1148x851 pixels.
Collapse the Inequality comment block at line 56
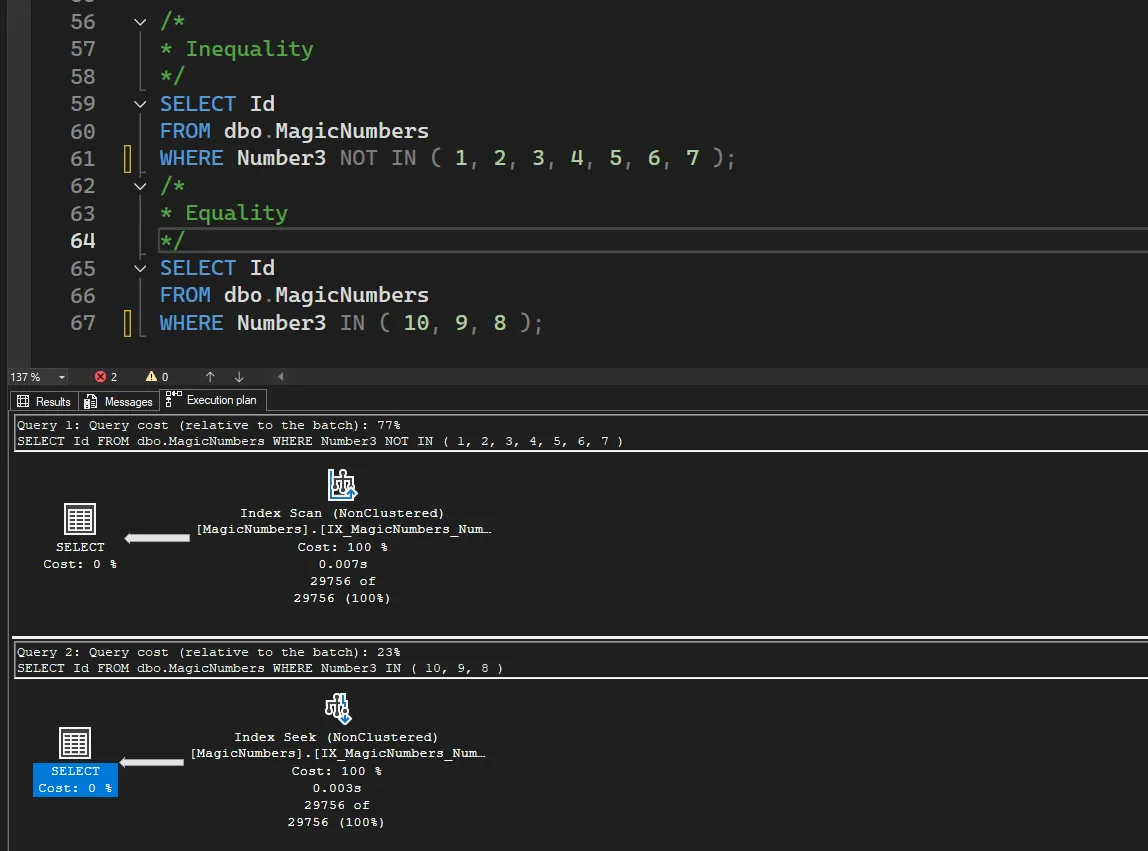(x=139, y=22)
